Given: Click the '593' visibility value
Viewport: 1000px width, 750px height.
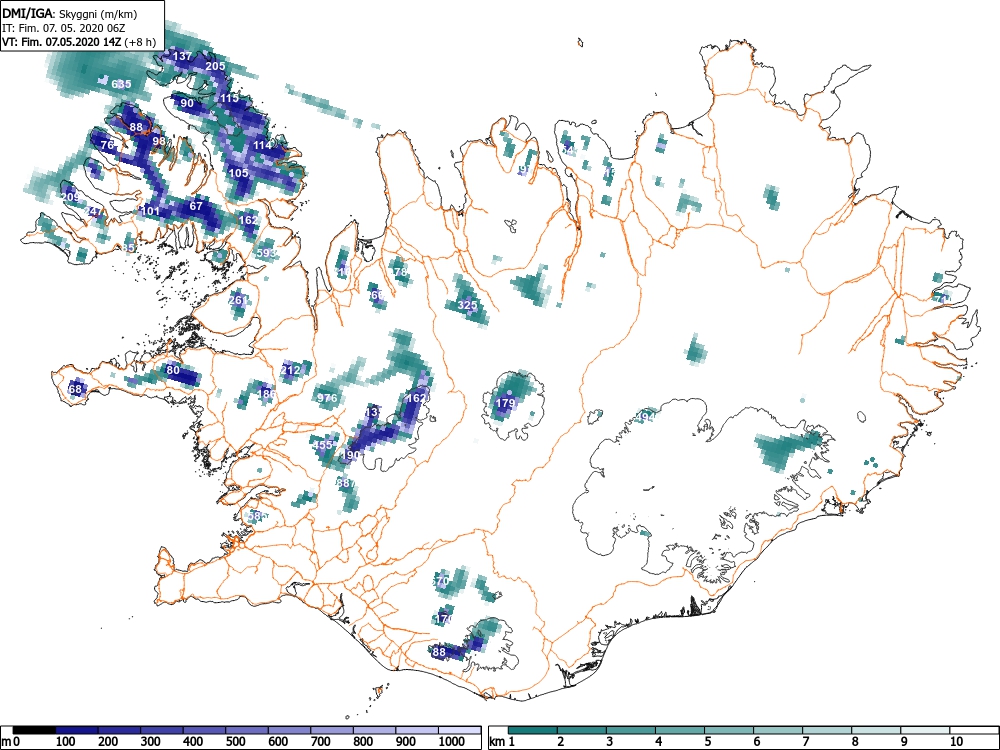Looking at the screenshot, I should 267,253.
